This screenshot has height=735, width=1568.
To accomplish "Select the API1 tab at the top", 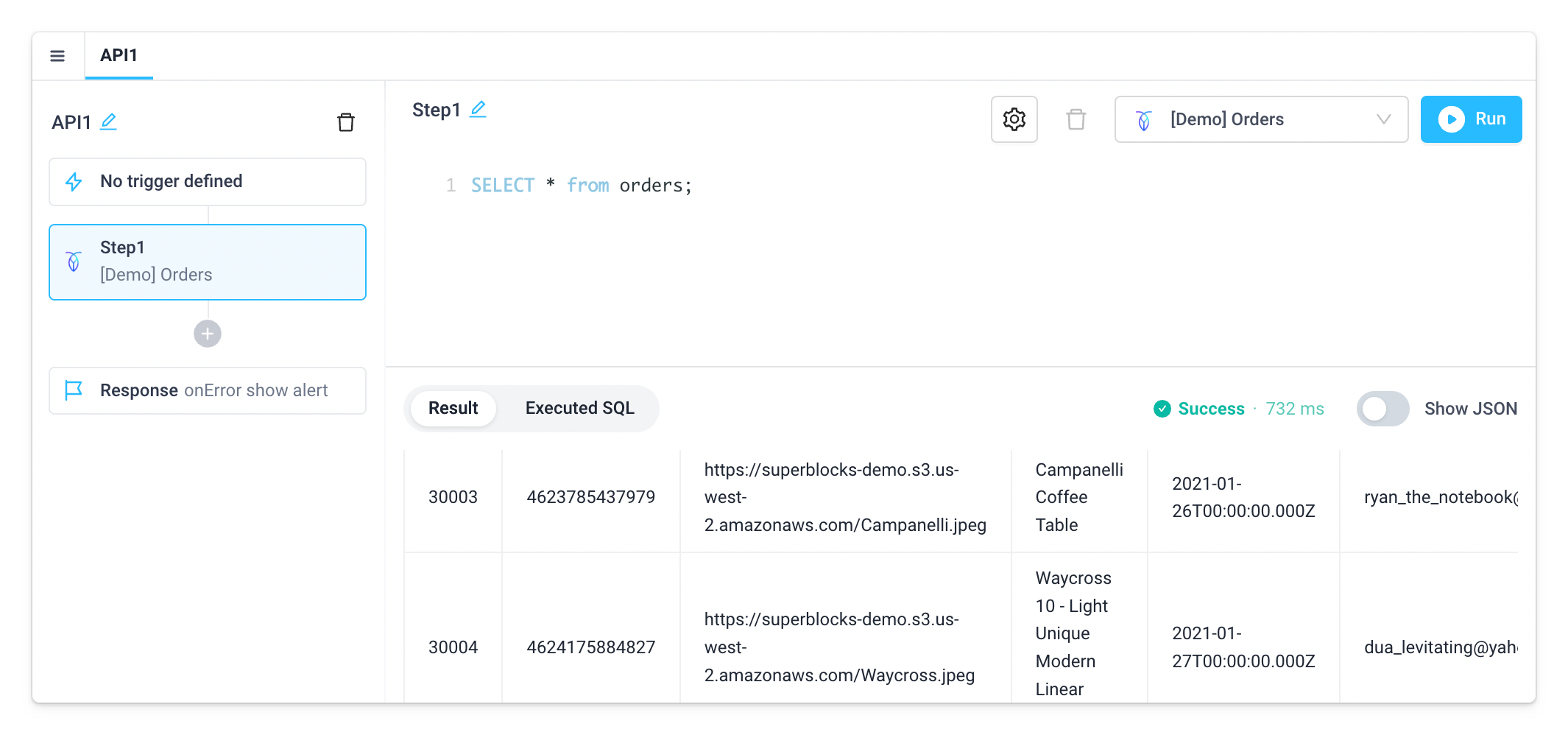I will (119, 54).
